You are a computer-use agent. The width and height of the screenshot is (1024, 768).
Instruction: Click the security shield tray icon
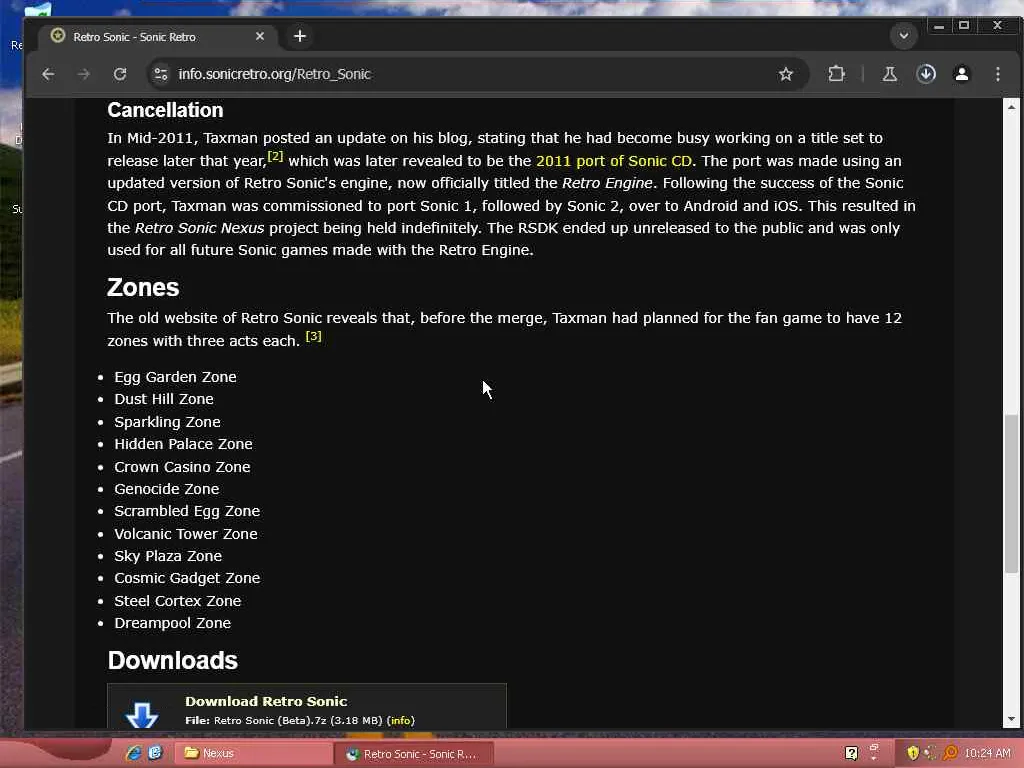912,754
